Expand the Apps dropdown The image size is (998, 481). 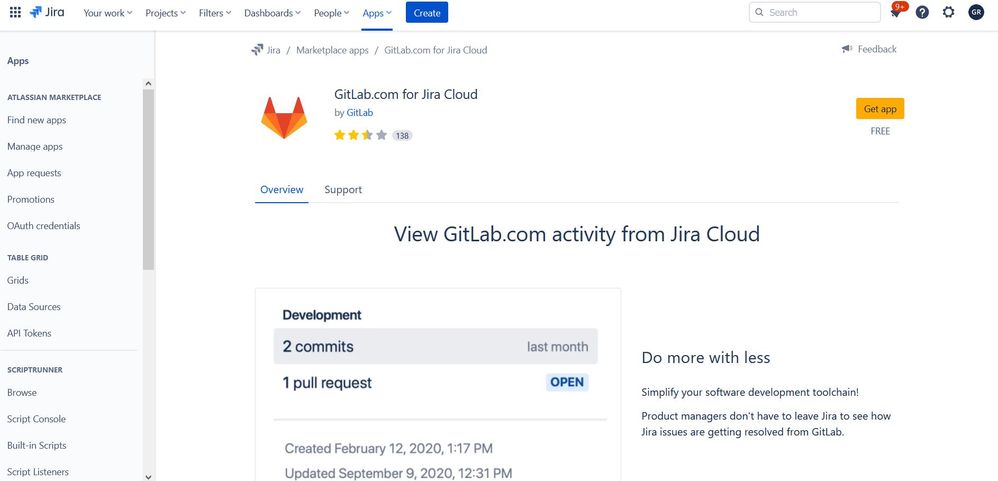[377, 13]
